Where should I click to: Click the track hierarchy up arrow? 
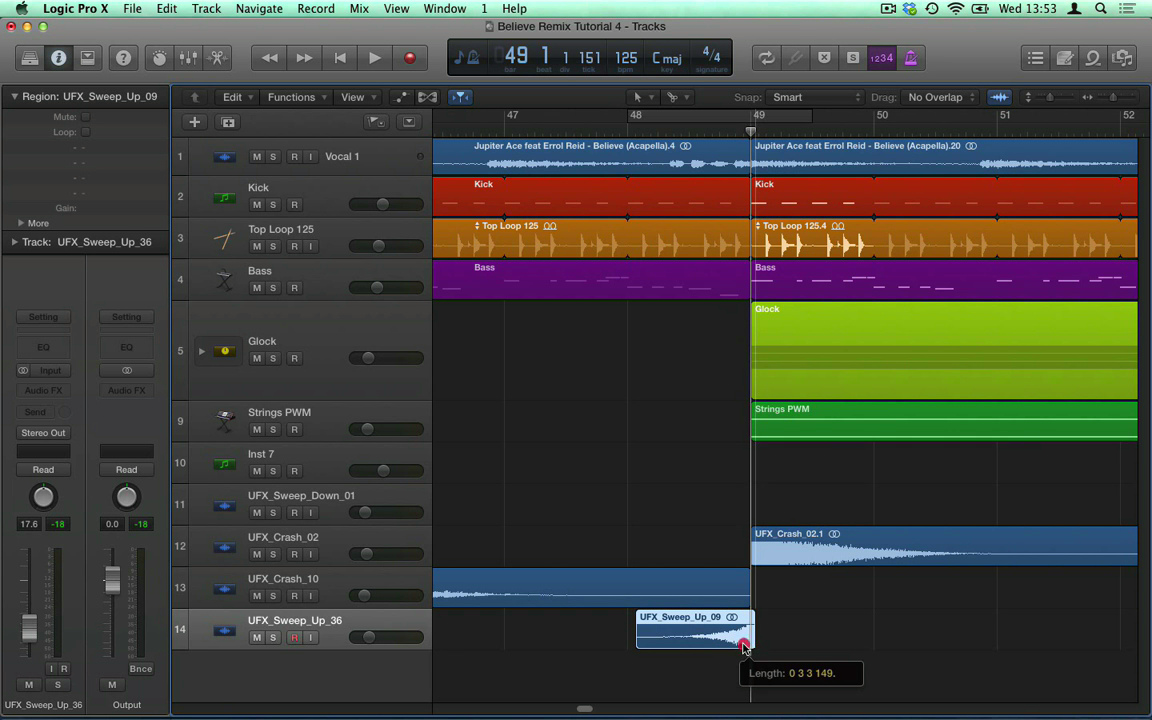195,97
